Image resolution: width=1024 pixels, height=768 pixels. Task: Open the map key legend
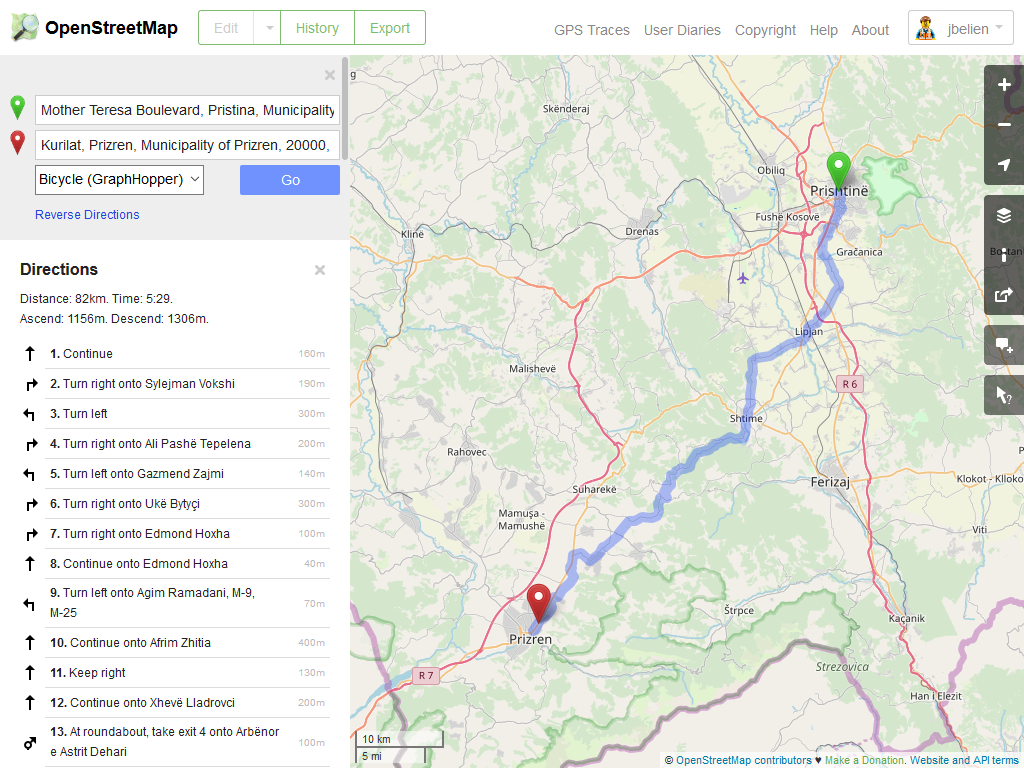click(1004, 256)
